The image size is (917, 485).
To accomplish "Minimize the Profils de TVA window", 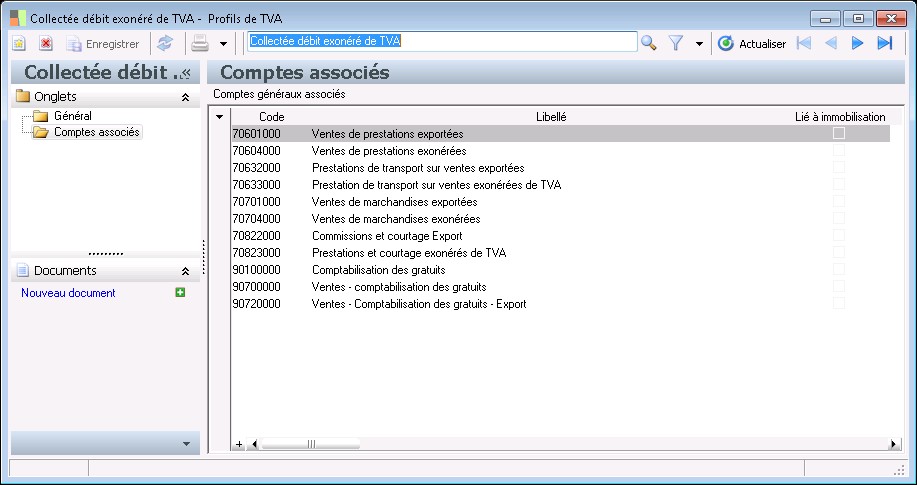I will tap(826, 19).
